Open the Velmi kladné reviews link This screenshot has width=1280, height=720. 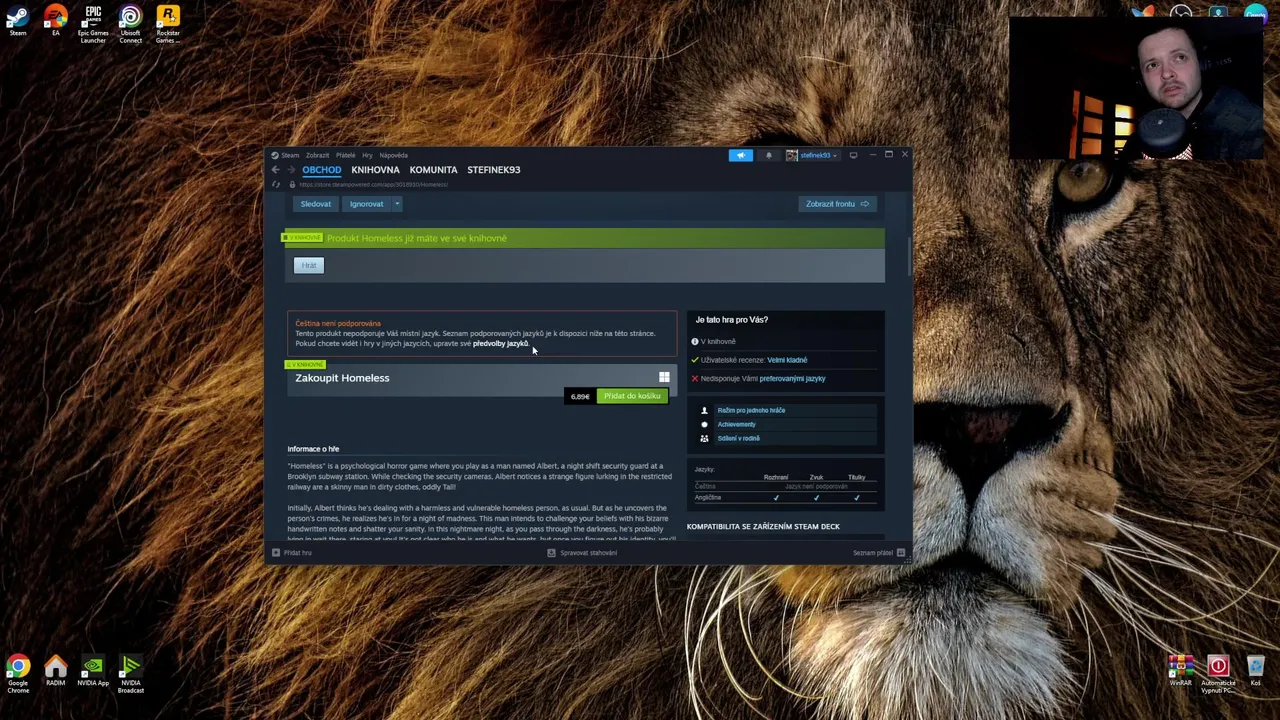[x=787, y=360]
